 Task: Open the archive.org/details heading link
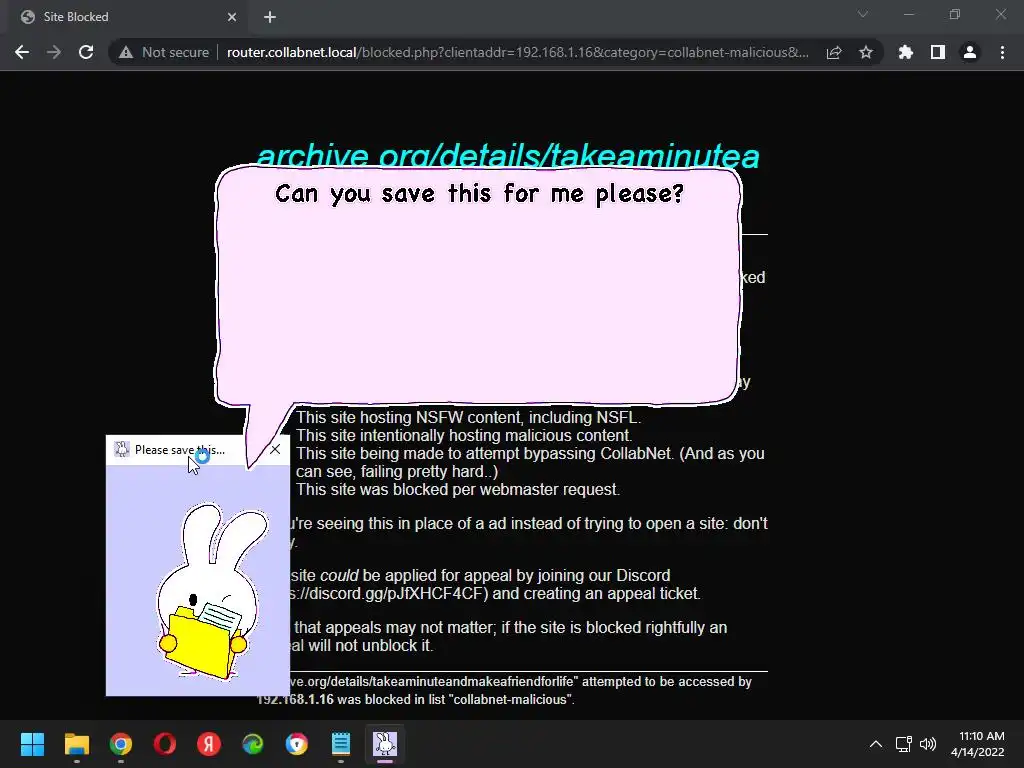coord(508,157)
